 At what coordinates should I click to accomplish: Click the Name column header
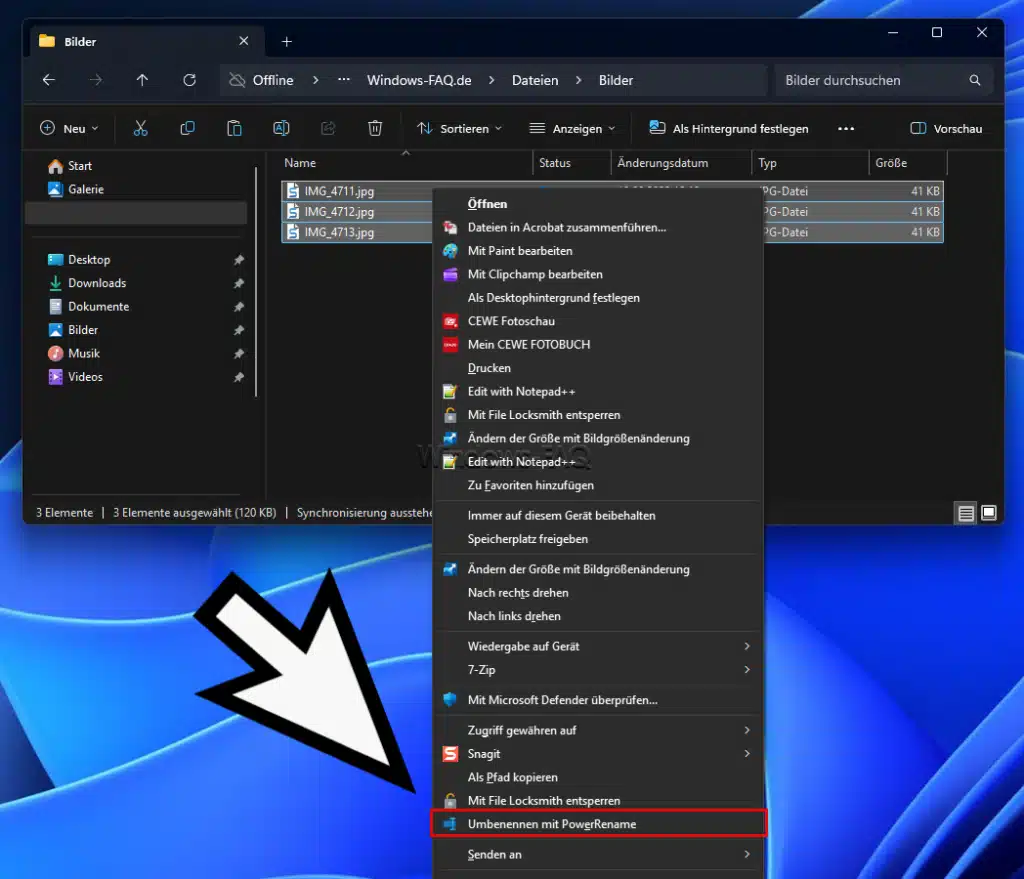(x=406, y=163)
